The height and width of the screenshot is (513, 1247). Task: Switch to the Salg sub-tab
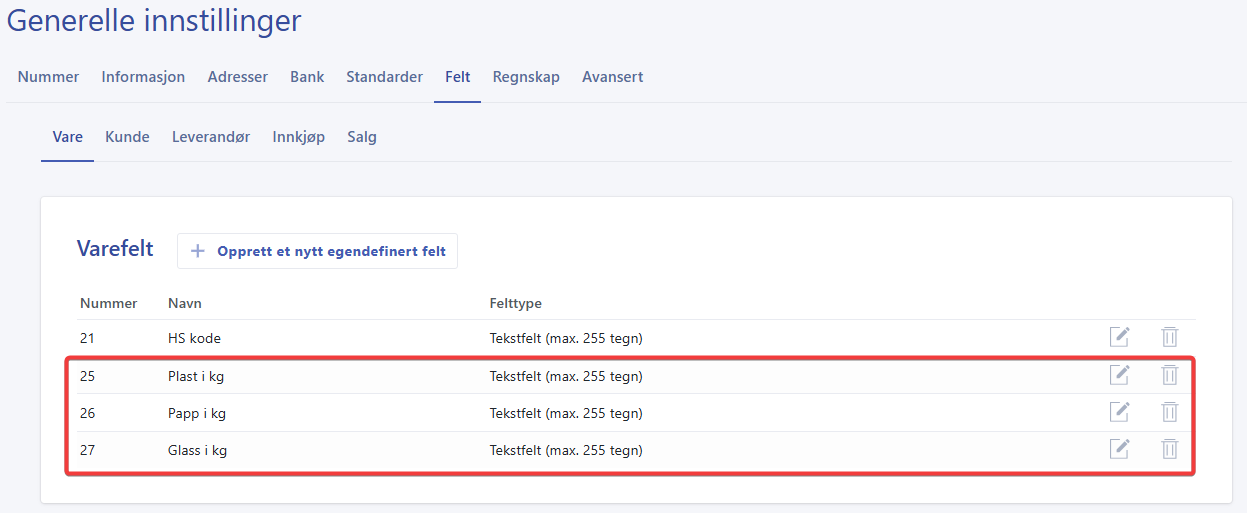(361, 137)
